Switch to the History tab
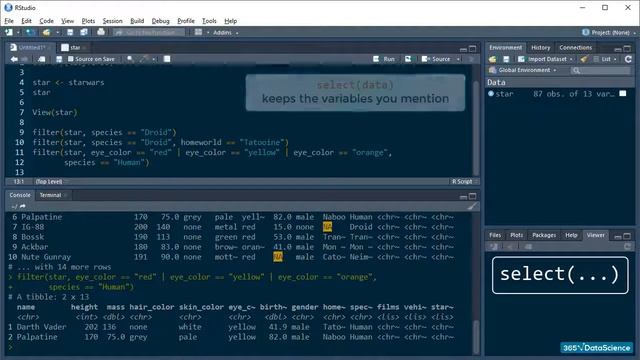Screen dimensions: 640x360 coord(540,48)
